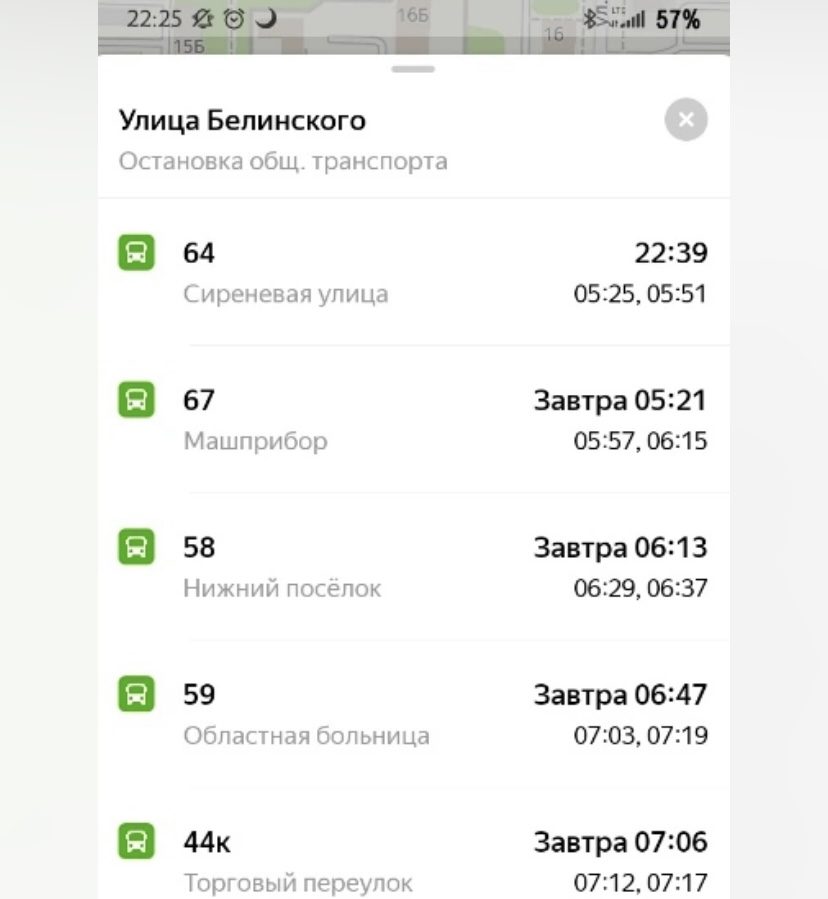Tap the 22:39 arrival time for route 64
Screen dimensions: 828x899
[671, 253]
